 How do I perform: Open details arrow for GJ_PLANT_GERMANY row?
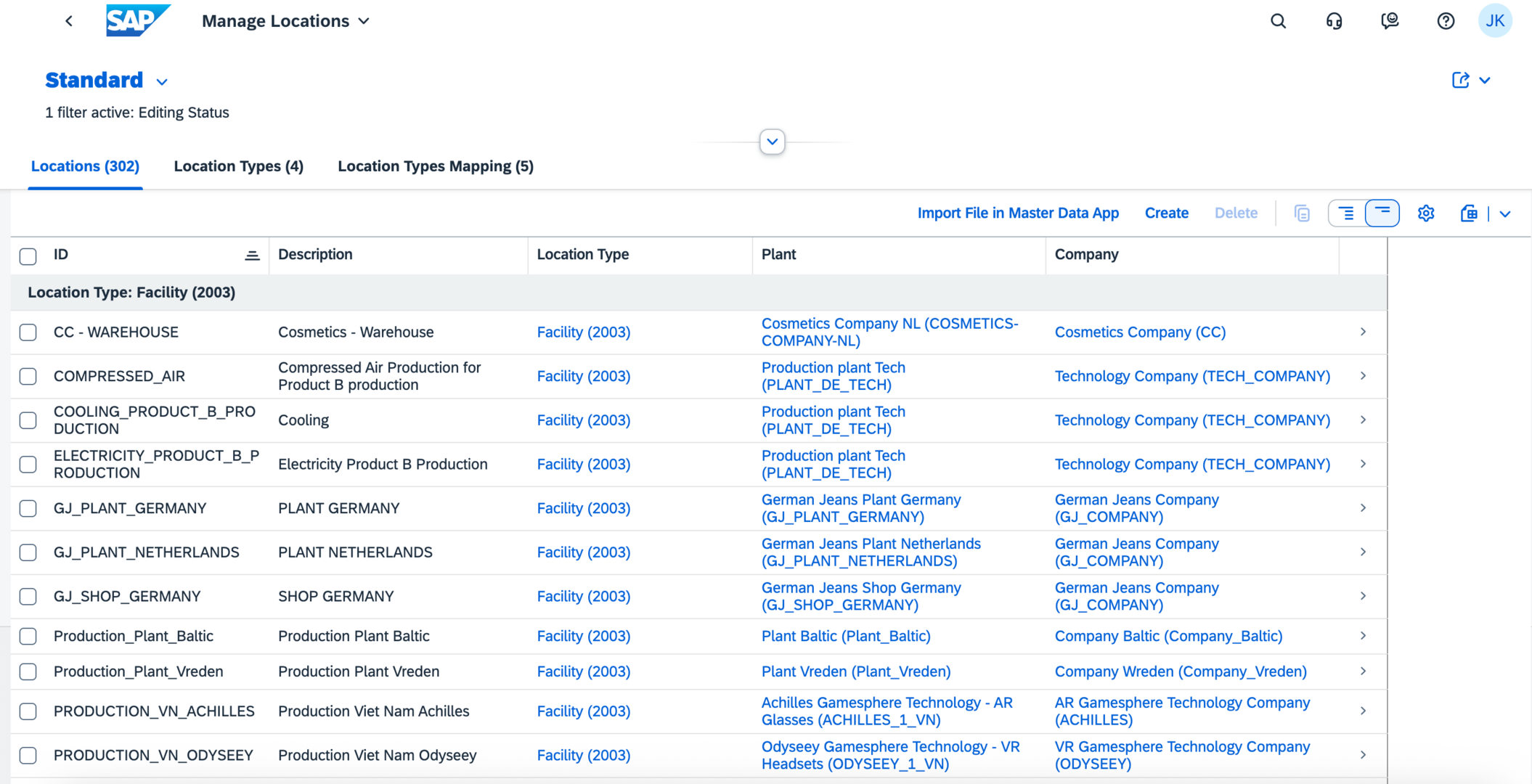tap(1363, 508)
